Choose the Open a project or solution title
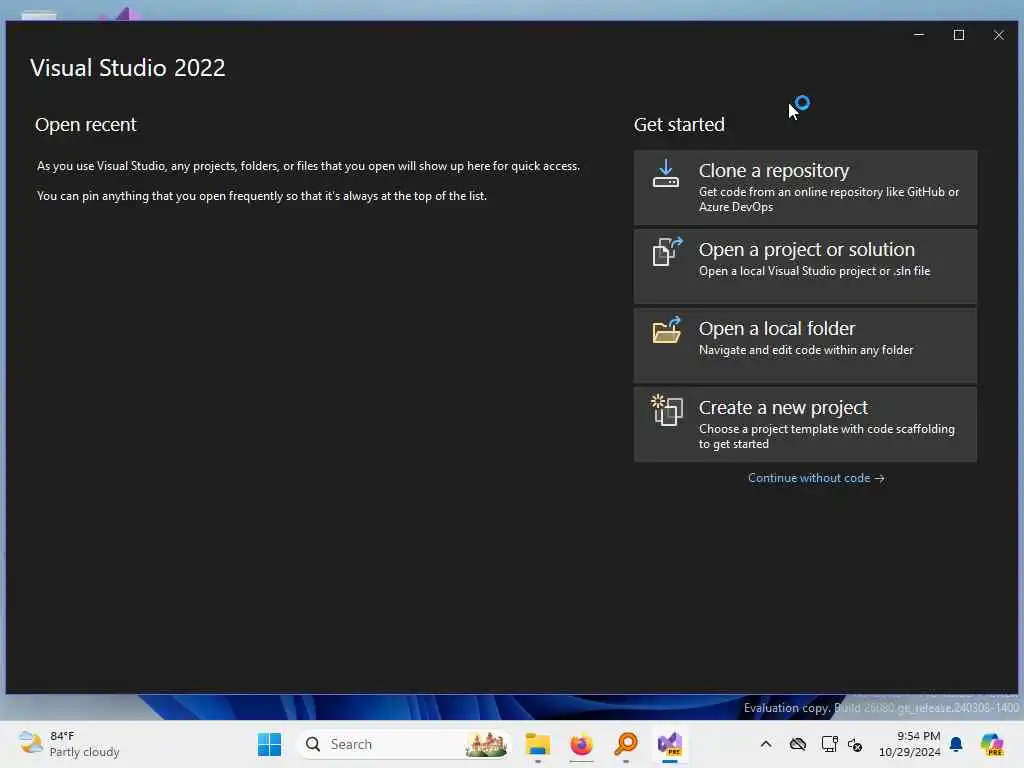The width and height of the screenshot is (1024, 768). pyautogui.click(x=807, y=249)
